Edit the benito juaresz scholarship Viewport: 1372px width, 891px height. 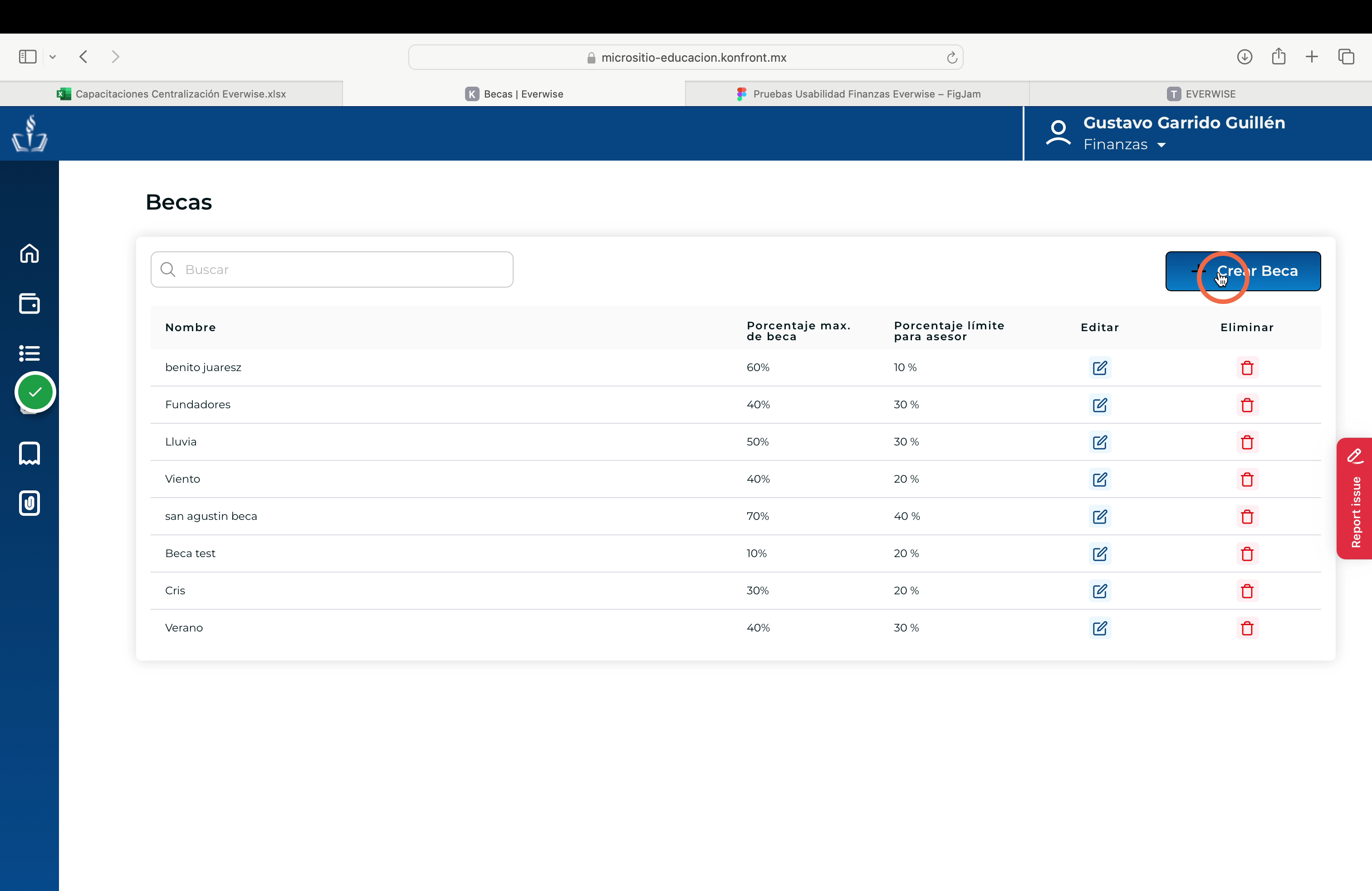(1099, 367)
